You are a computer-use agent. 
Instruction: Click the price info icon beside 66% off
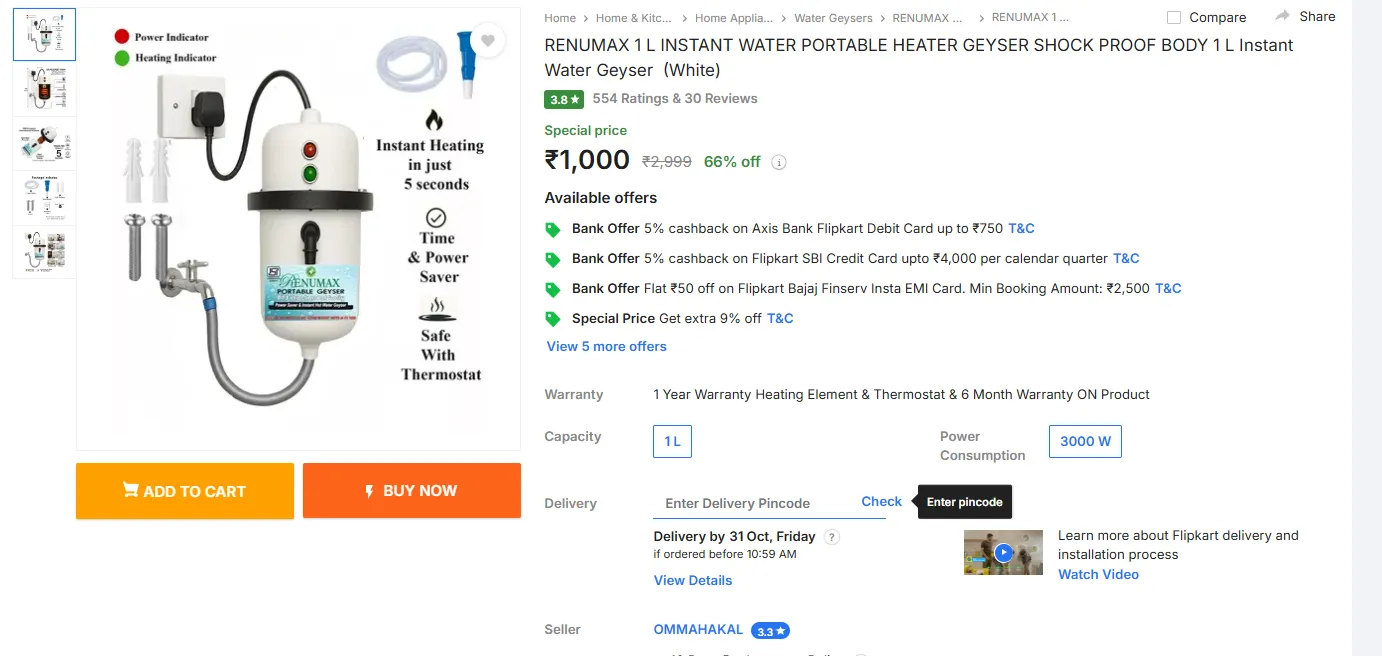[x=779, y=162]
